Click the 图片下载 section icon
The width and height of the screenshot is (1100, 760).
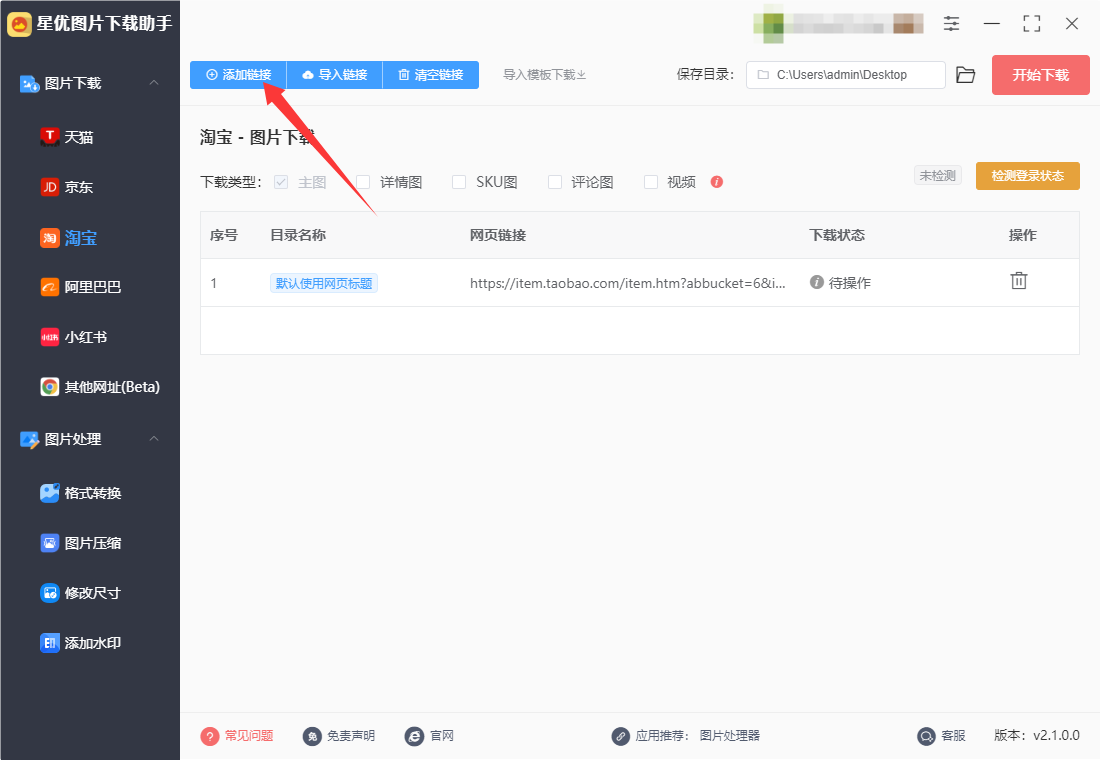[29, 84]
